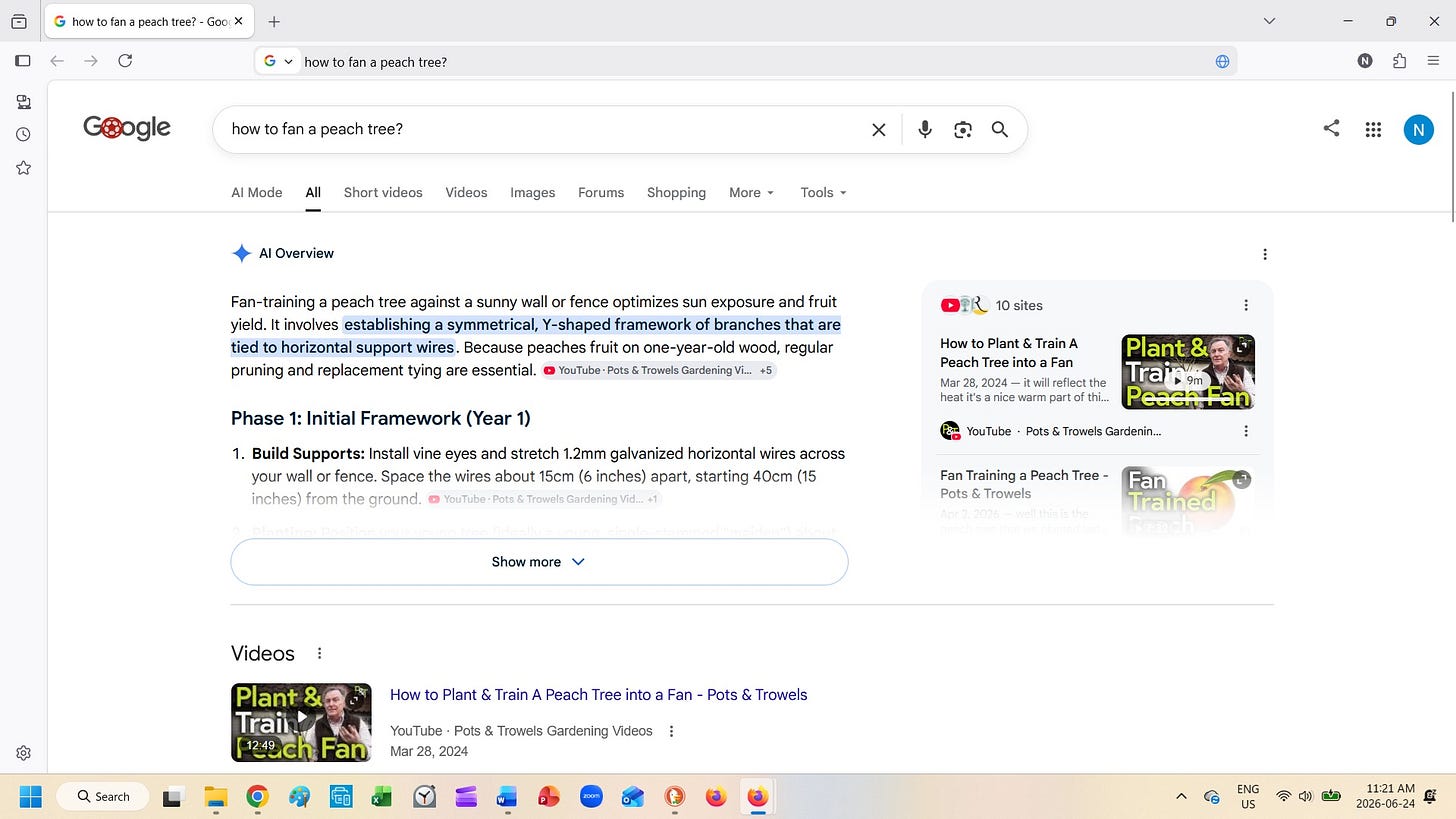The height and width of the screenshot is (819, 1456).
Task: Switch to the Images tab
Action: 532,193
